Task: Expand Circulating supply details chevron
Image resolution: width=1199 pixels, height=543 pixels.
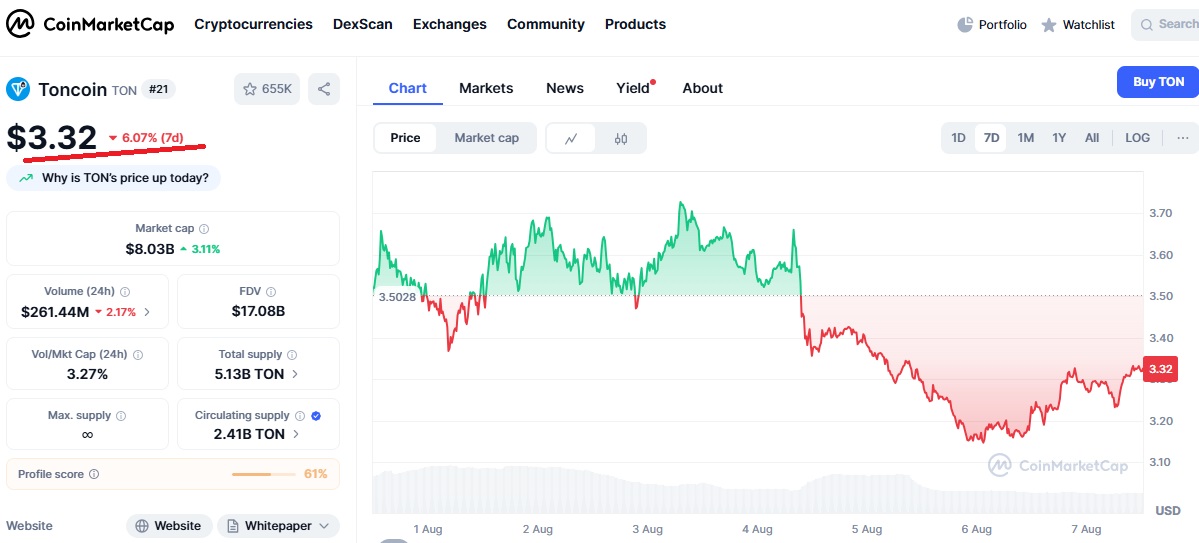Action: tap(296, 434)
